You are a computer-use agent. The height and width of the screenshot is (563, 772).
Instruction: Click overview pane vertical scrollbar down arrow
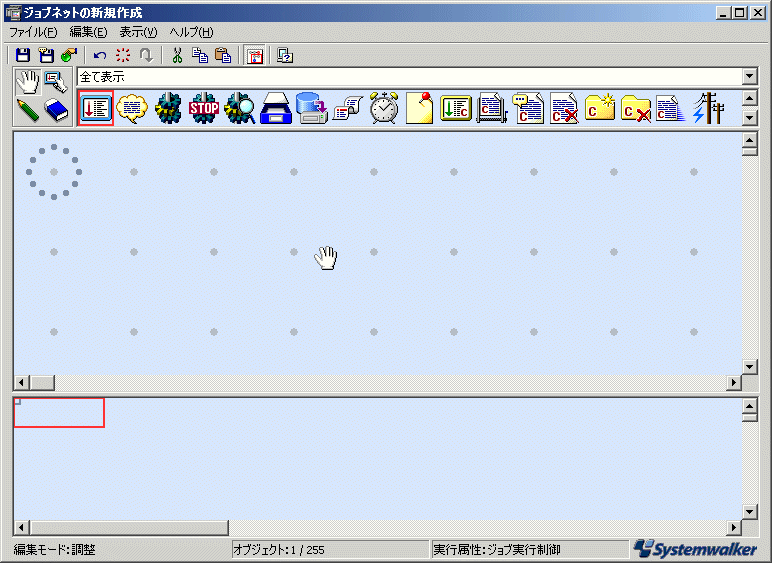[749, 512]
